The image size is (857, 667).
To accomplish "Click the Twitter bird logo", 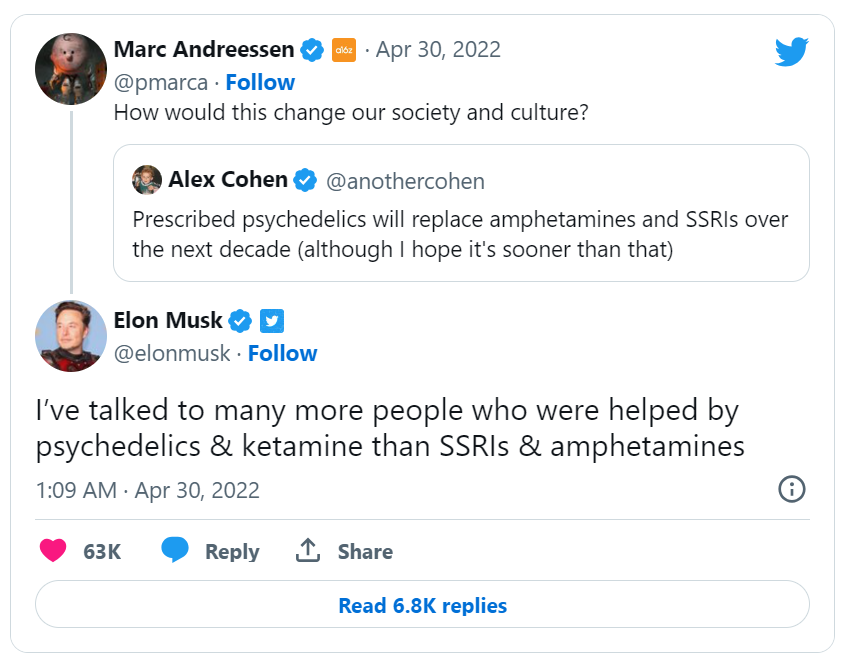I will tap(791, 50).
